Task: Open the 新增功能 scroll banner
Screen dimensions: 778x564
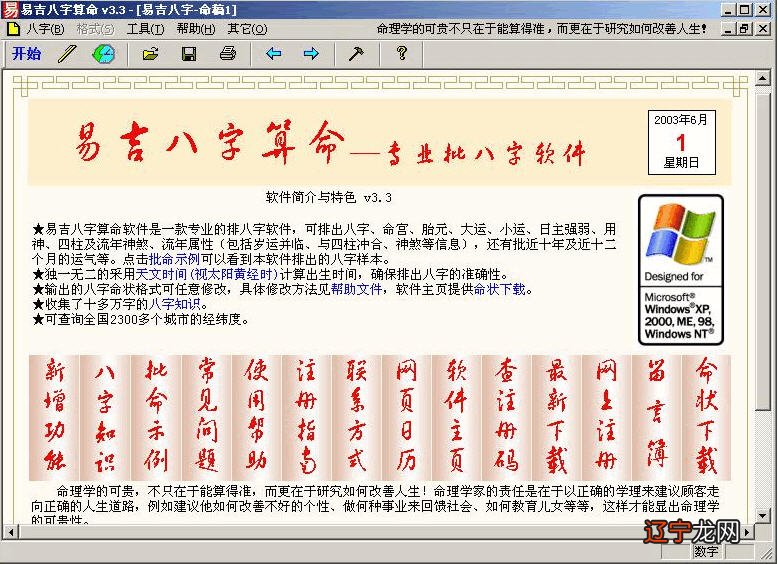Action: (x=54, y=418)
